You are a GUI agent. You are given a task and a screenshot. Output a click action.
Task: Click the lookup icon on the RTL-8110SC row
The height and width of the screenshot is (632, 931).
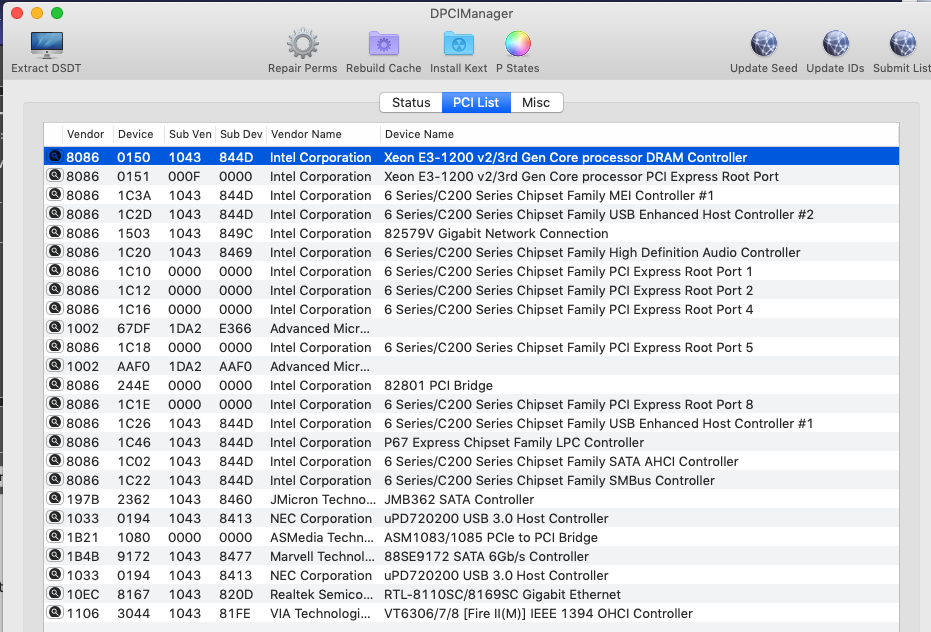55,594
